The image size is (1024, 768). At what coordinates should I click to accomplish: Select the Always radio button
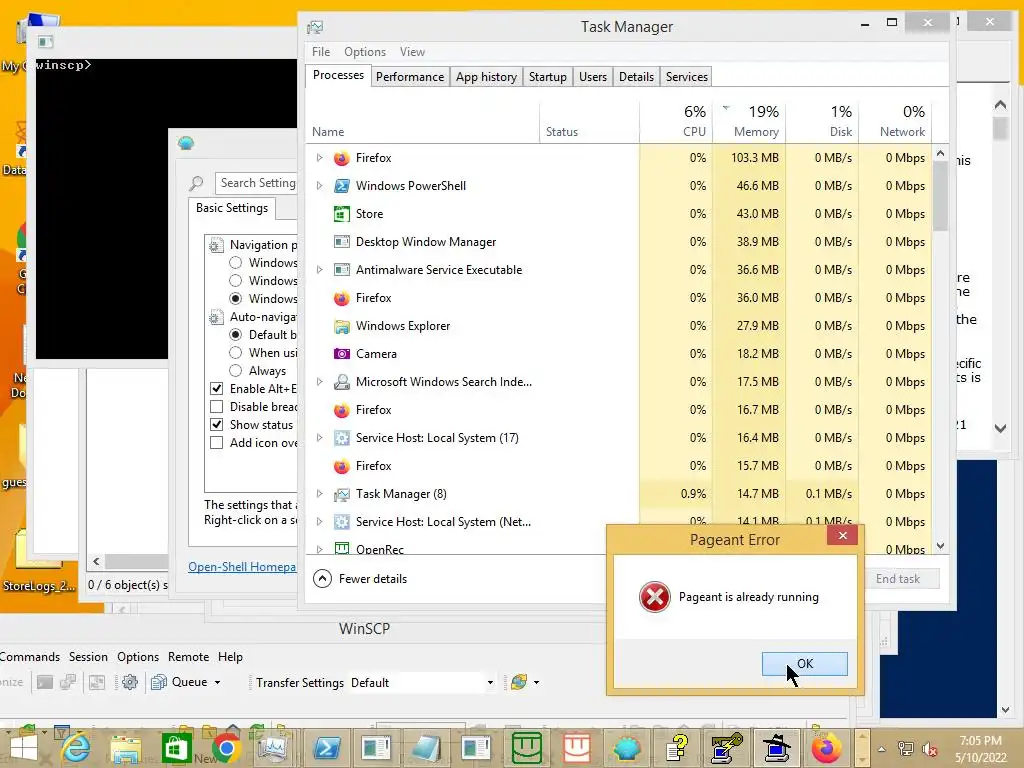click(x=236, y=370)
